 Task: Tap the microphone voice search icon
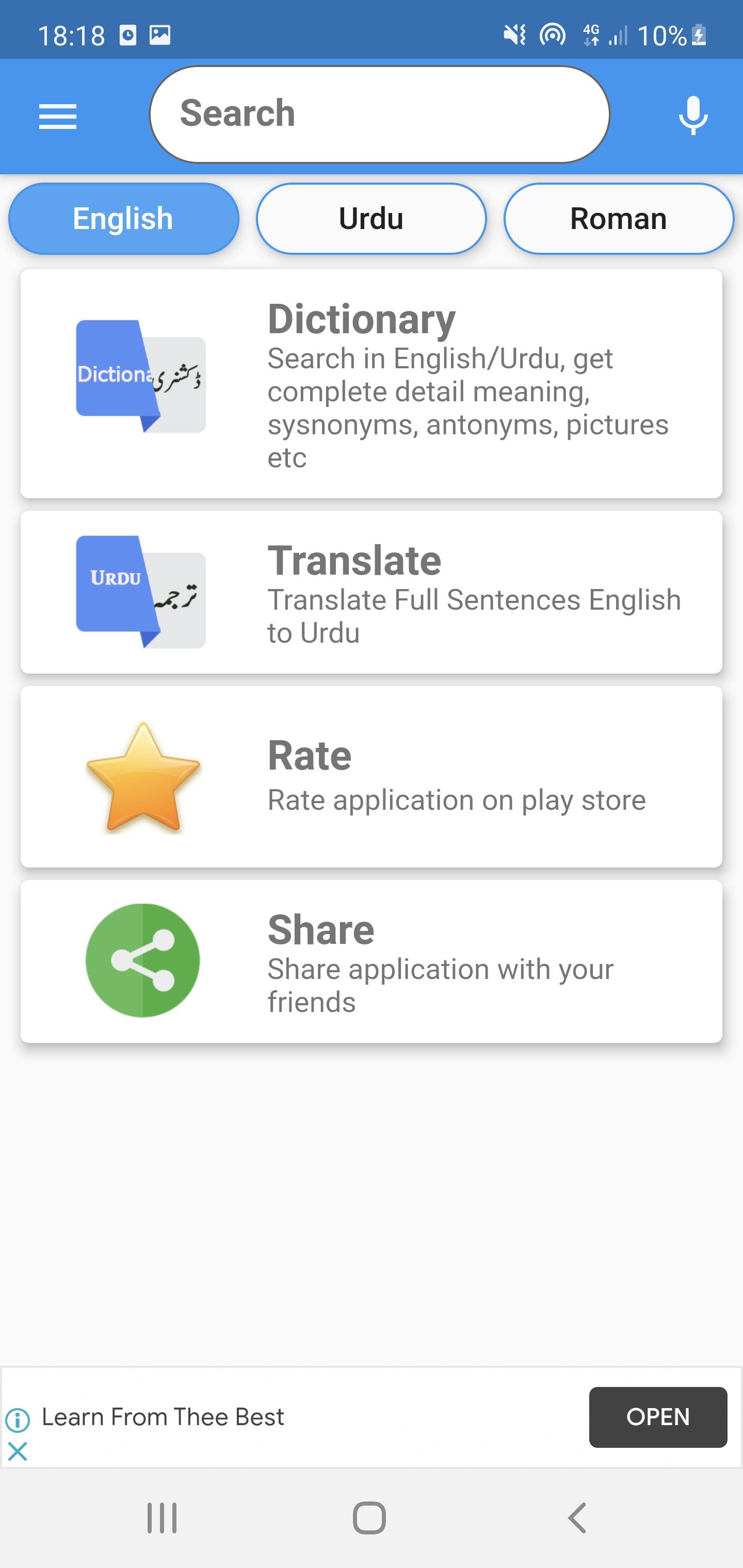(693, 116)
